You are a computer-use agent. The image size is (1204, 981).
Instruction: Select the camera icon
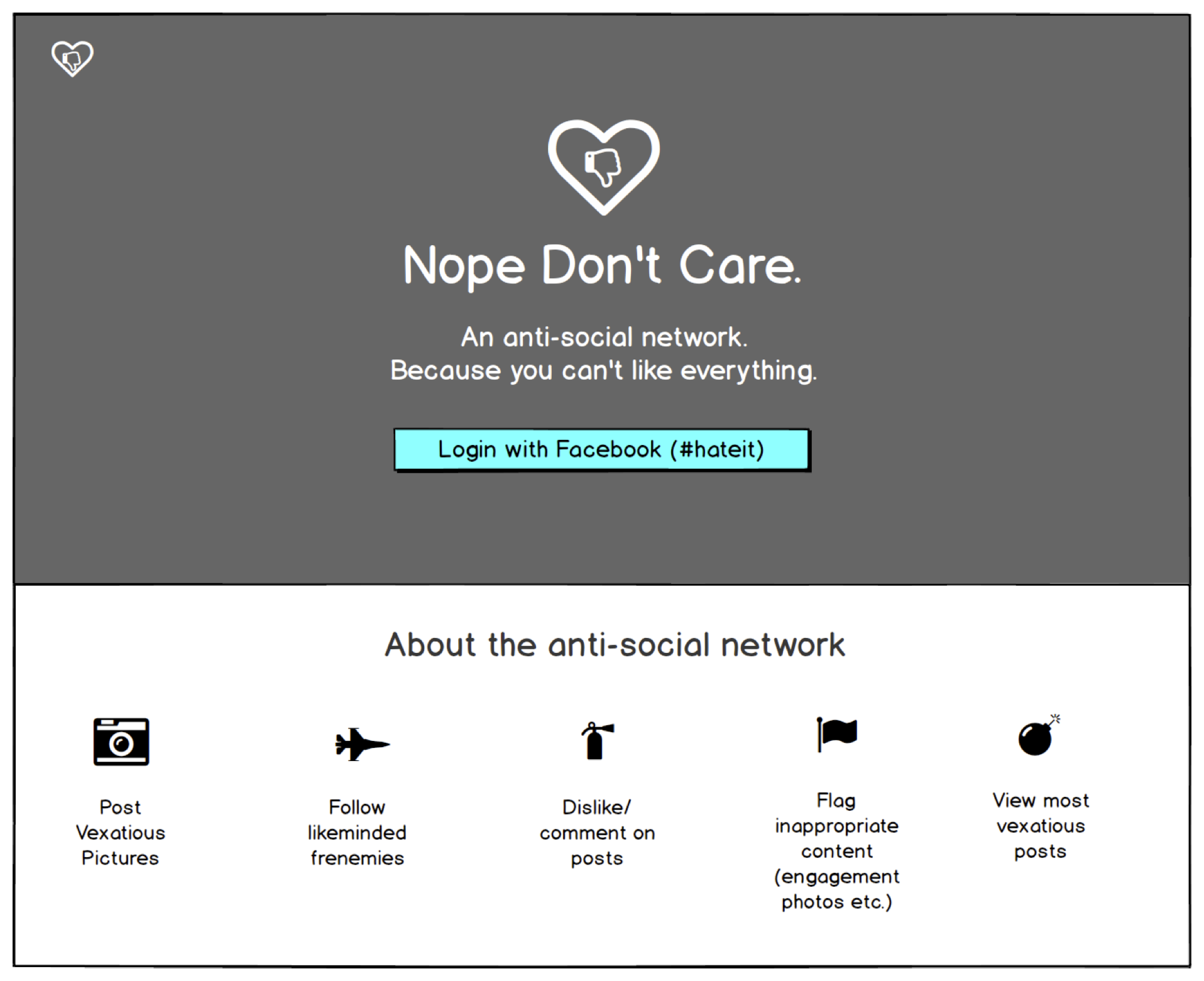(x=121, y=742)
